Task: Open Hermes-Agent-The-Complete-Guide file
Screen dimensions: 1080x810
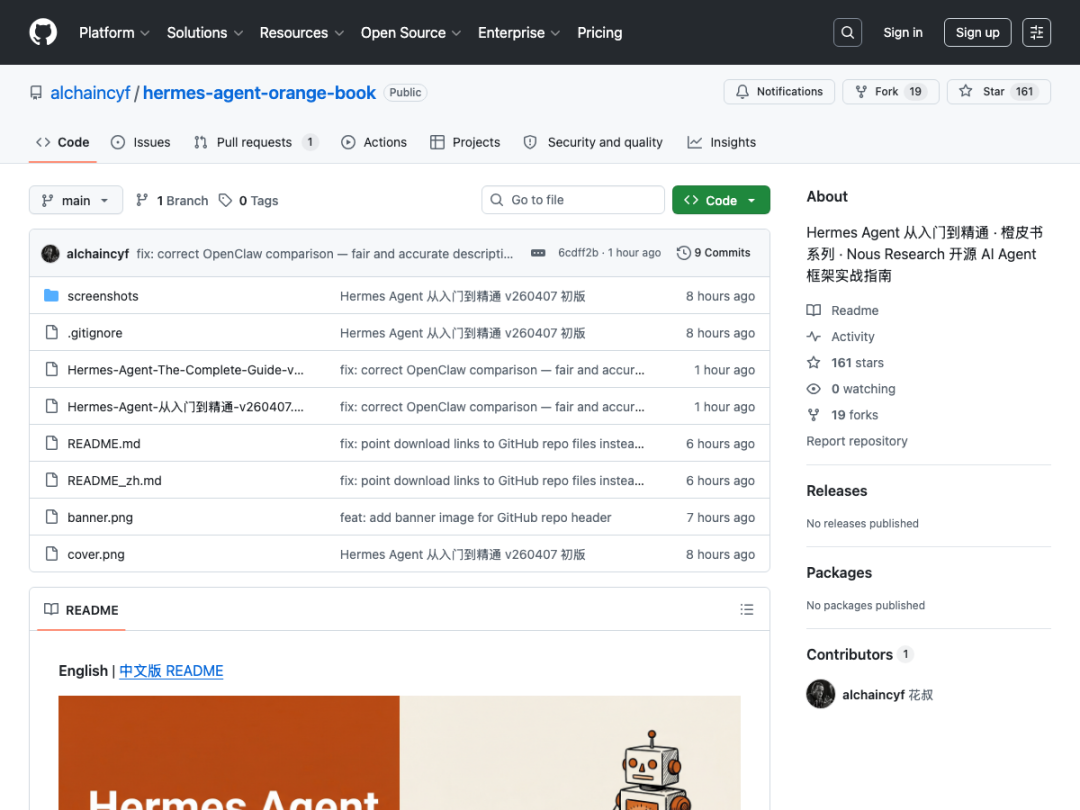Action: click(185, 370)
